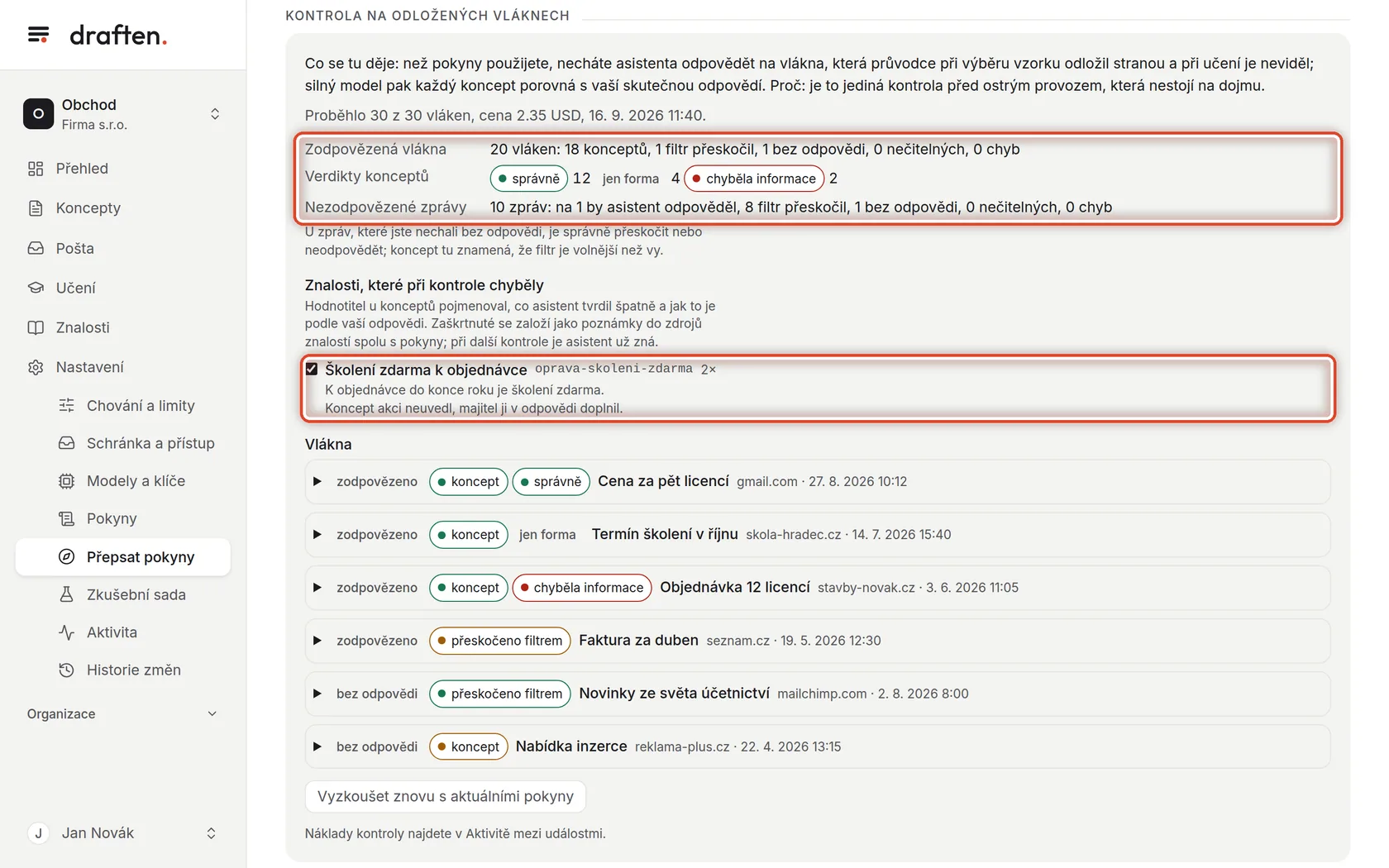Select the Aktivita pulse icon
This screenshot has width=1389, height=868.
click(67, 632)
